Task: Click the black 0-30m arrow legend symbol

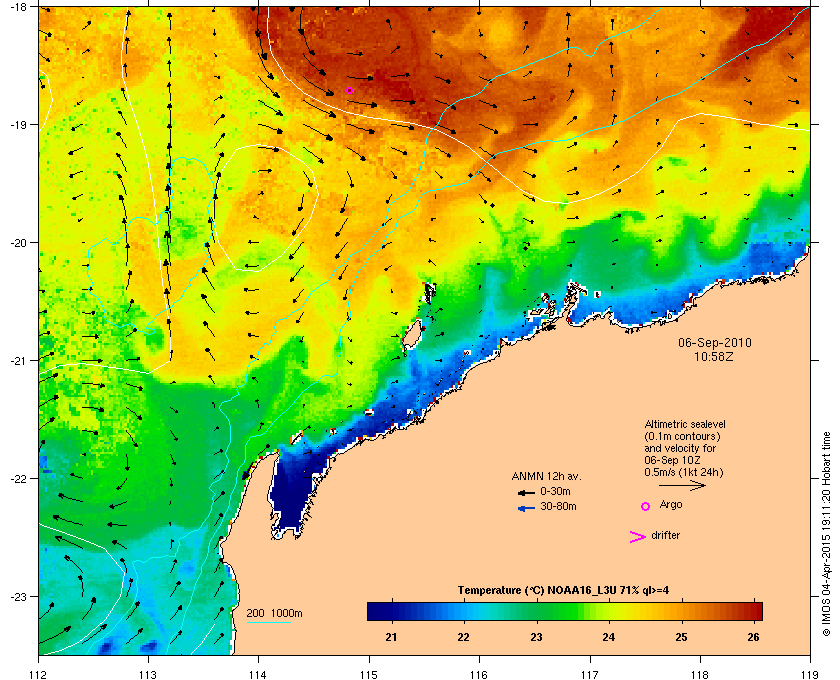Action: coord(526,492)
